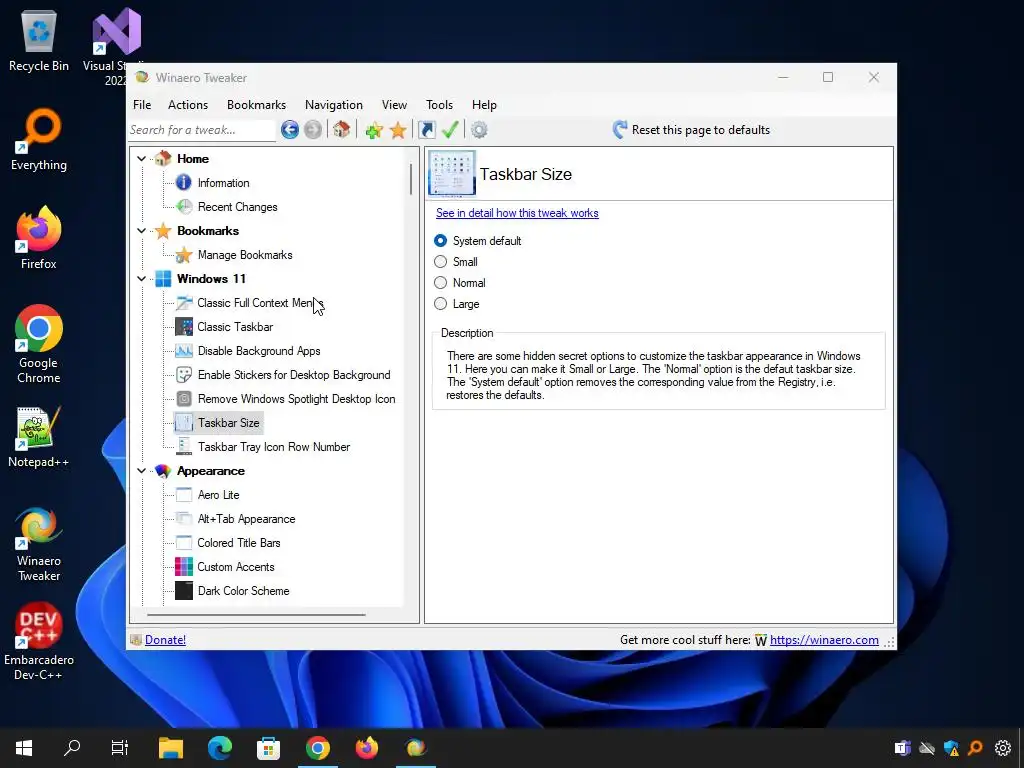This screenshot has height=768, width=1024.
Task: Open the Actions menu
Action: coord(188,104)
